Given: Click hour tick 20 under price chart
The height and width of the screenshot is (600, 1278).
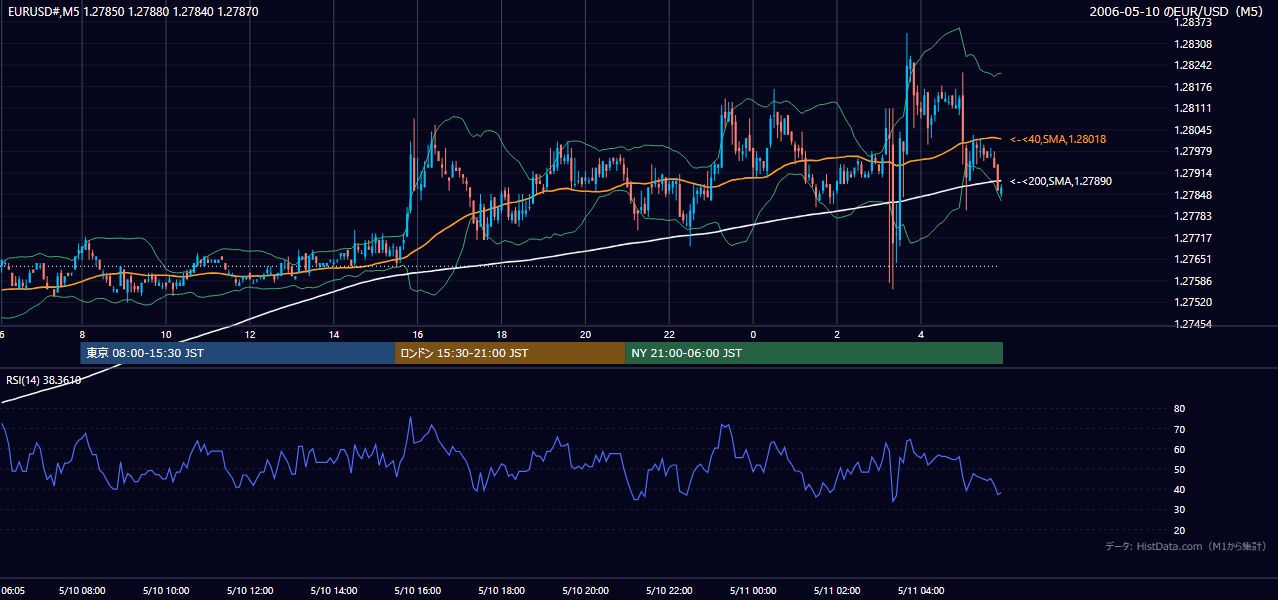Looking at the screenshot, I should [586, 334].
